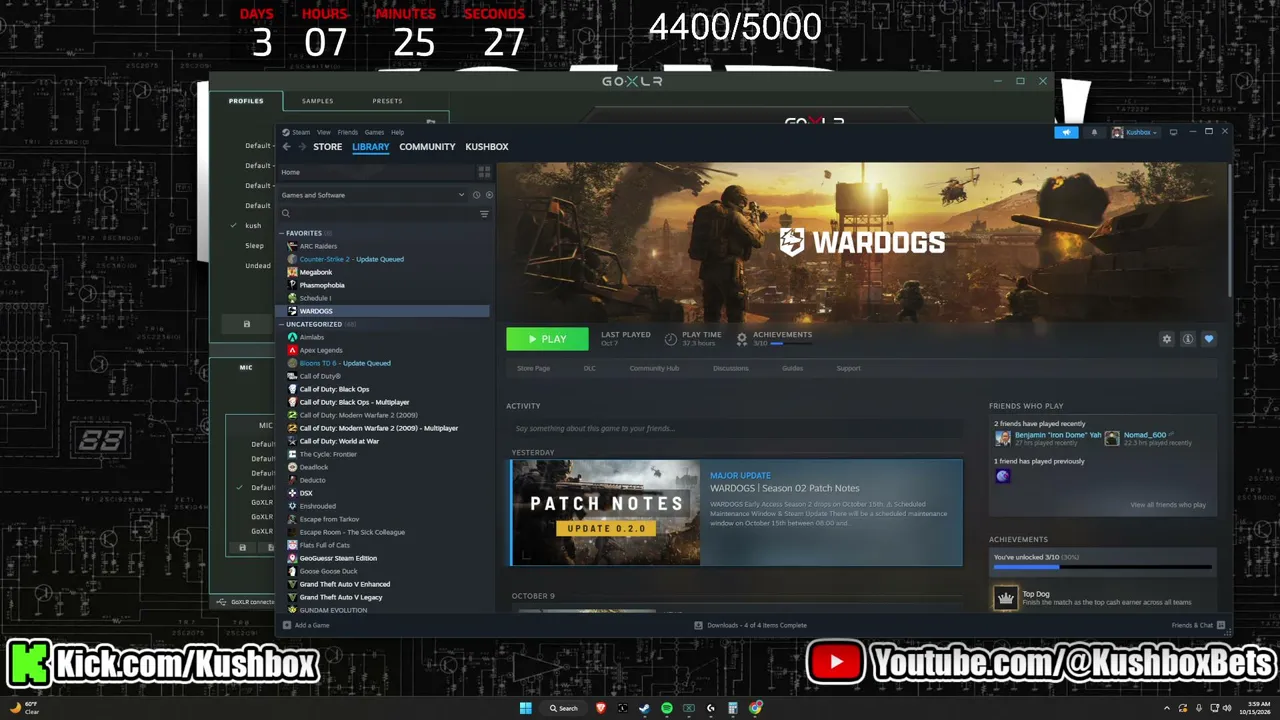Open the Steam Friends menu
This screenshot has width=1280, height=720.
tap(347, 132)
